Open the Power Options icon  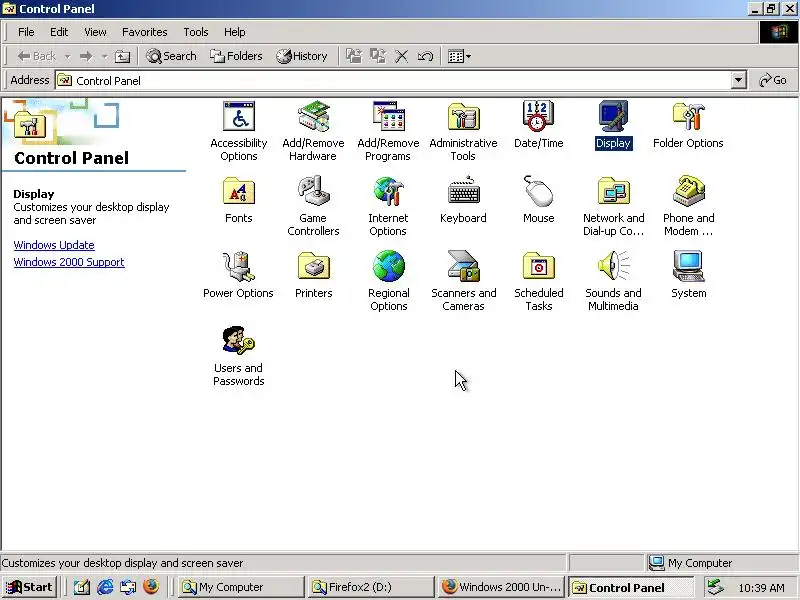239,275
